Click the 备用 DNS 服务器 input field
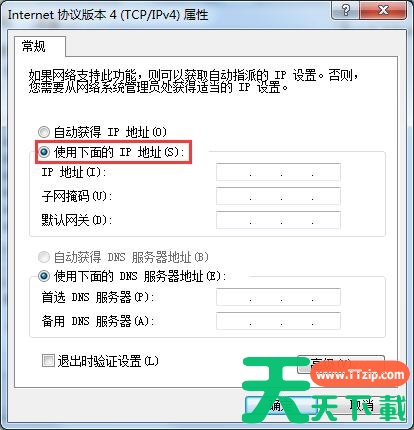Viewport: 414px width, 430px height. [x=278, y=321]
